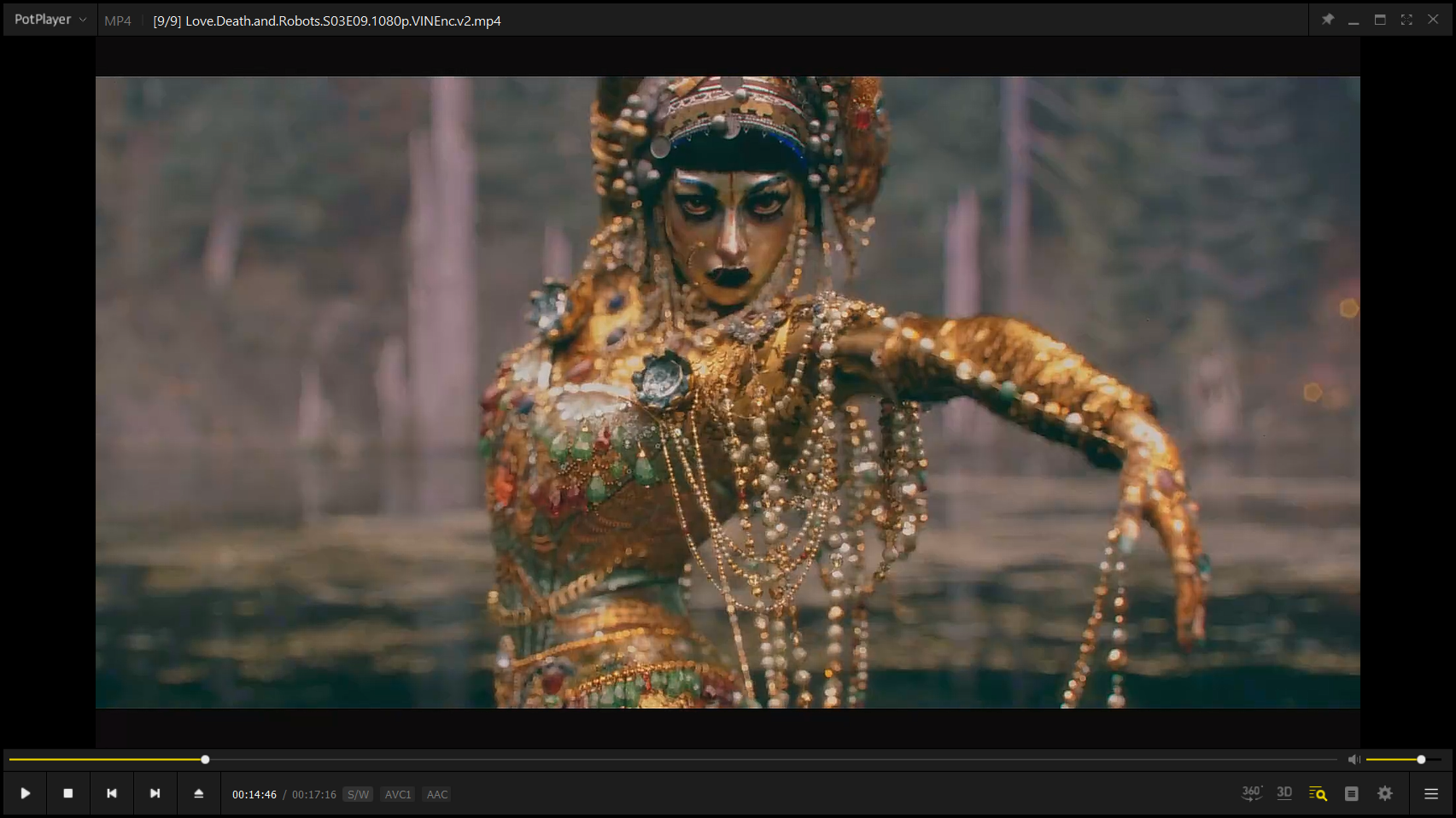Toggle the playlist sidebar menu
The width and height of the screenshot is (1456, 818).
click(x=1431, y=793)
